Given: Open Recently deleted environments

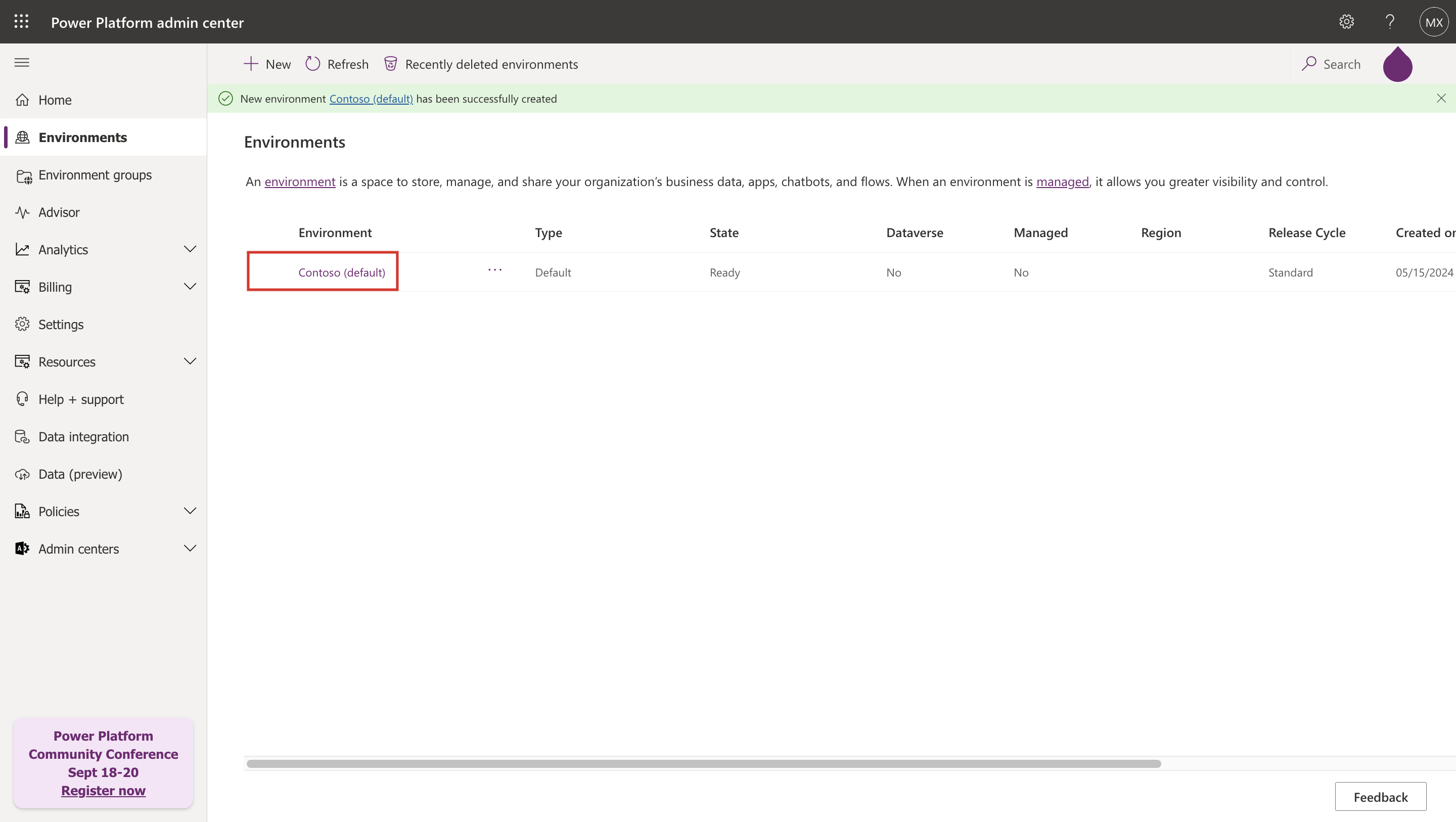Looking at the screenshot, I should [481, 64].
